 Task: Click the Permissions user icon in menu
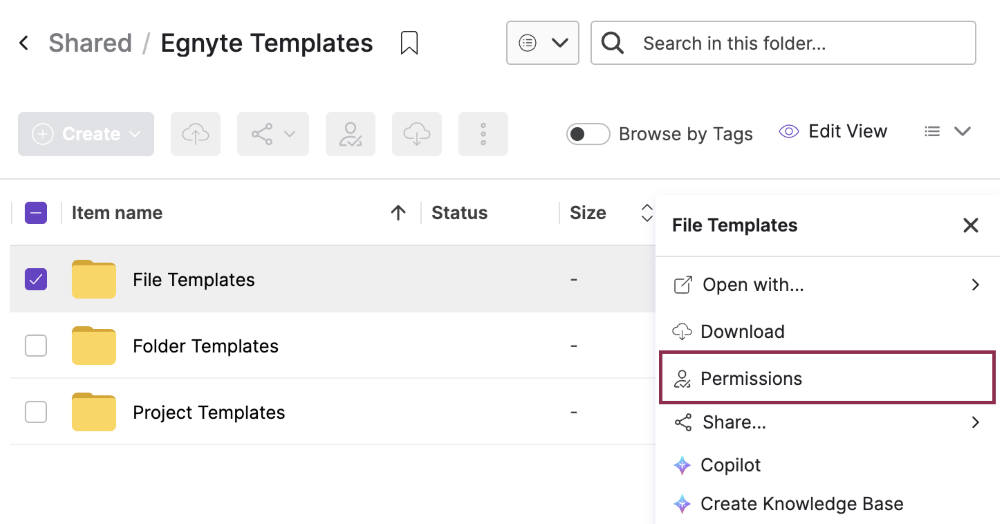(x=682, y=379)
